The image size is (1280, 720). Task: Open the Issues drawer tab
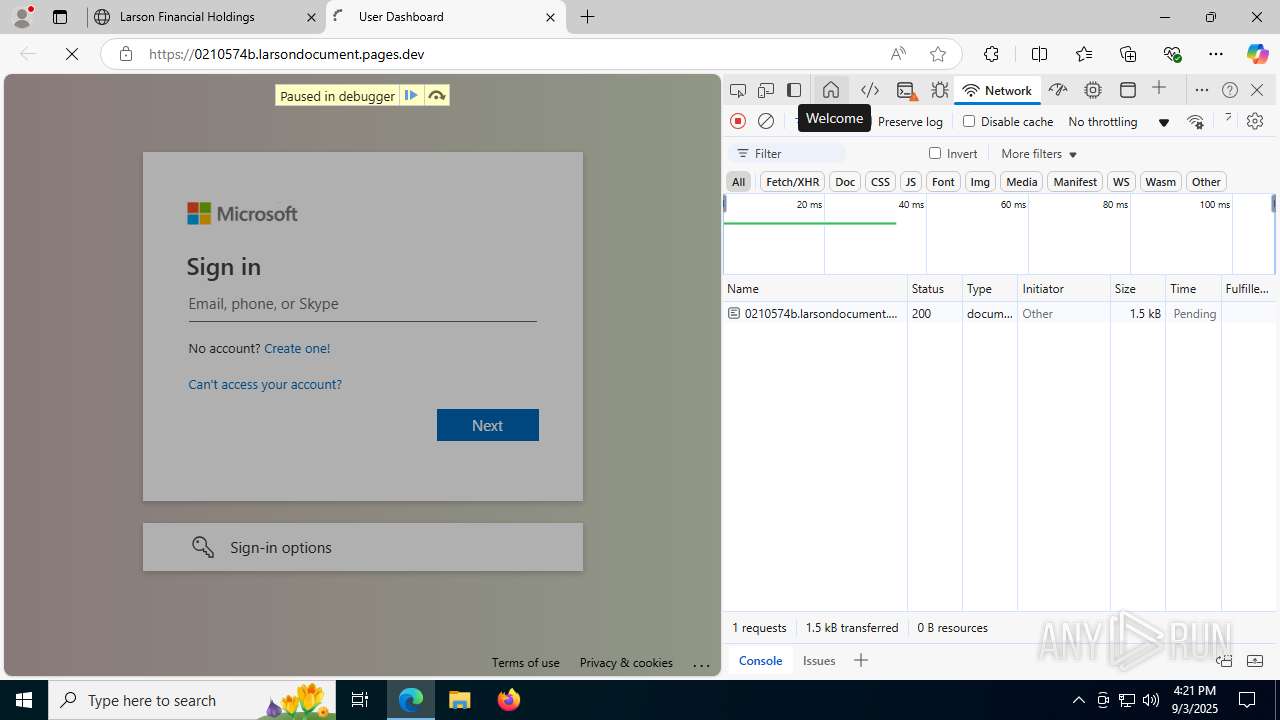point(819,661)
